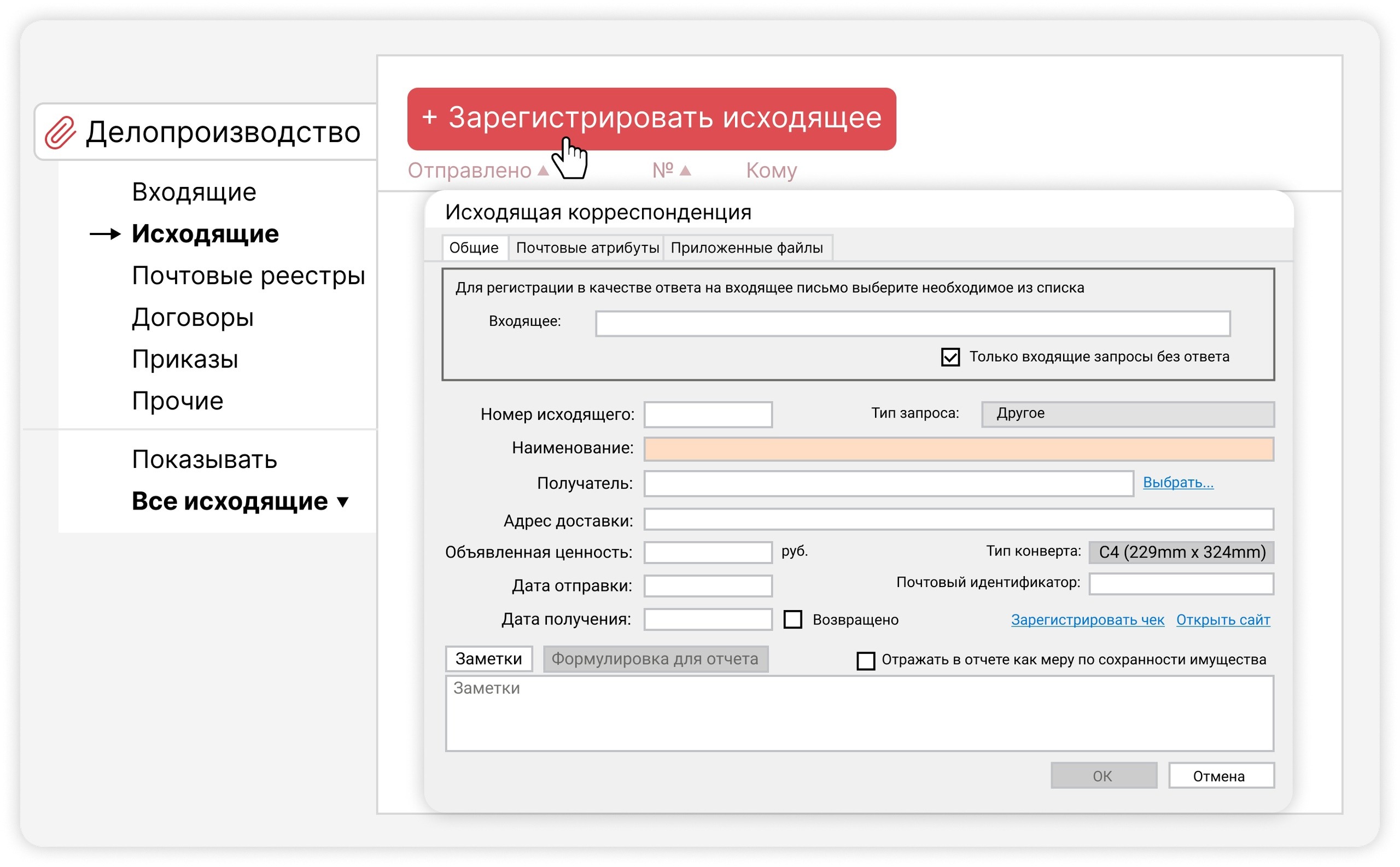1400x867 pixels.
Task: Switch to Почтовые атрибуты tab
Action: click(587, 248)
